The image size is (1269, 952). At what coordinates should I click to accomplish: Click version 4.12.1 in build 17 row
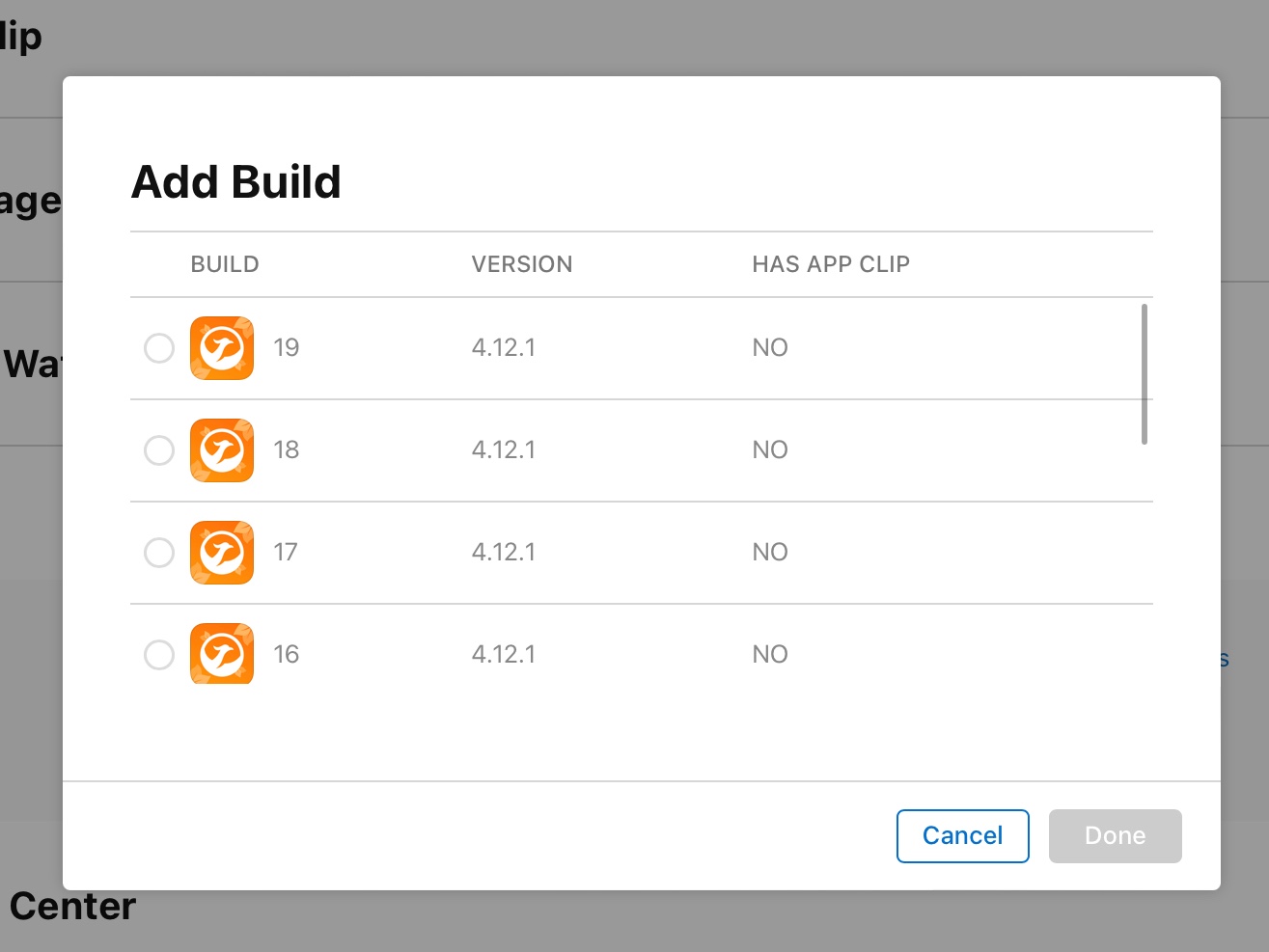pyautogui.click(x=504, y=553)
